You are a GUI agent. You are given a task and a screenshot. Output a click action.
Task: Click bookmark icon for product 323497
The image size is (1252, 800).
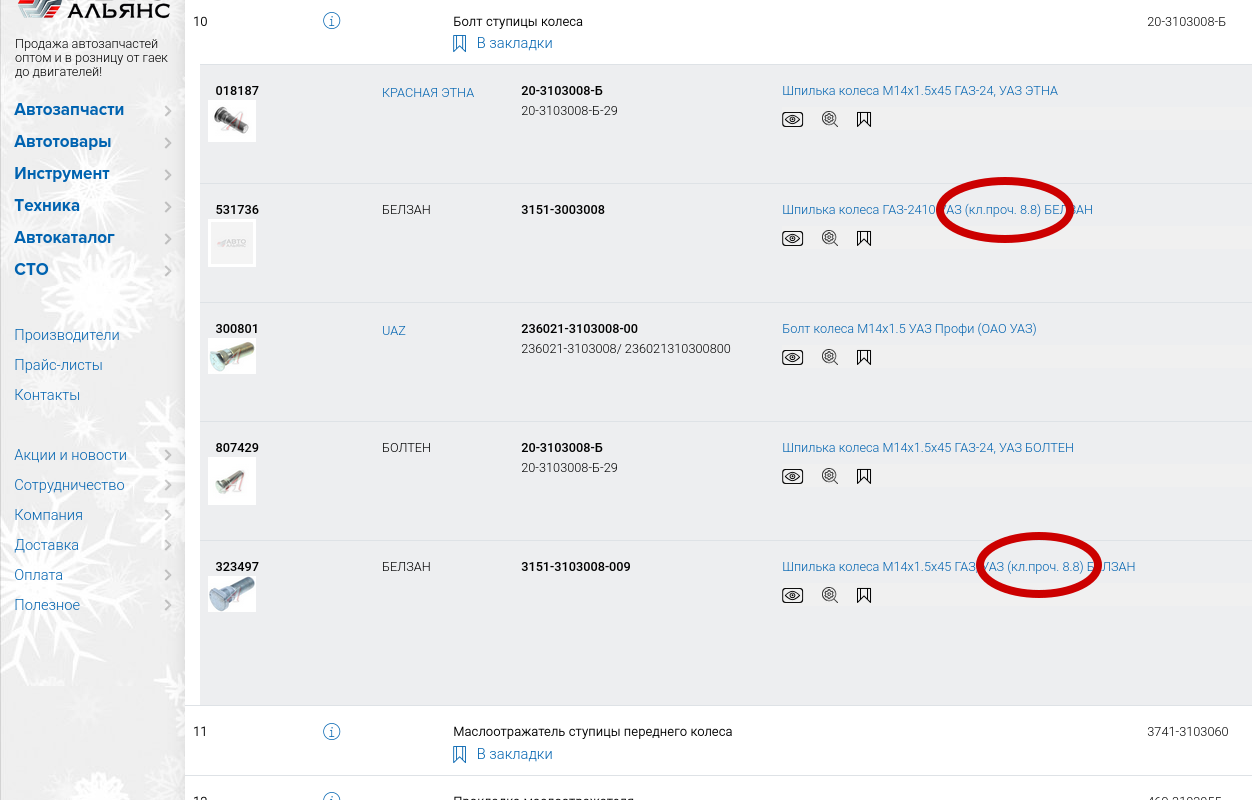[x=864, y=596]
